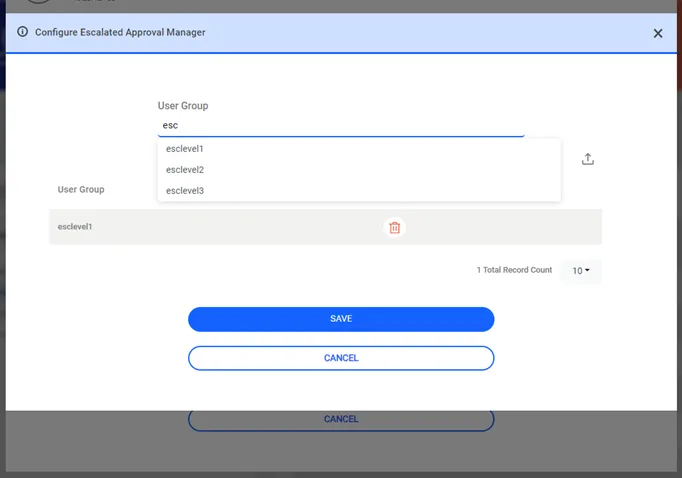Viewport: 682px width, 478px height.
Task: Click the upload icon beside the list
Action: click(588, 159)
